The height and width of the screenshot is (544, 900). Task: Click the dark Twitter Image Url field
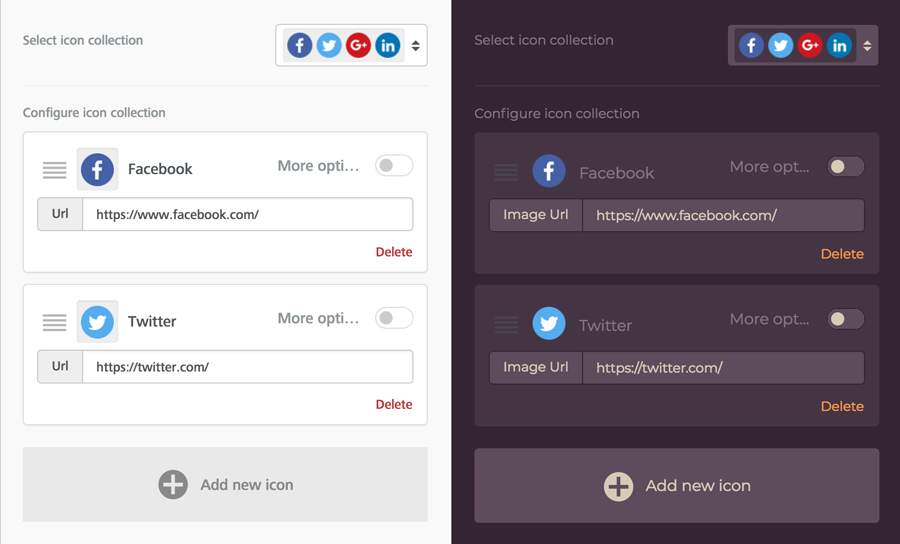[x=723, y=367]
